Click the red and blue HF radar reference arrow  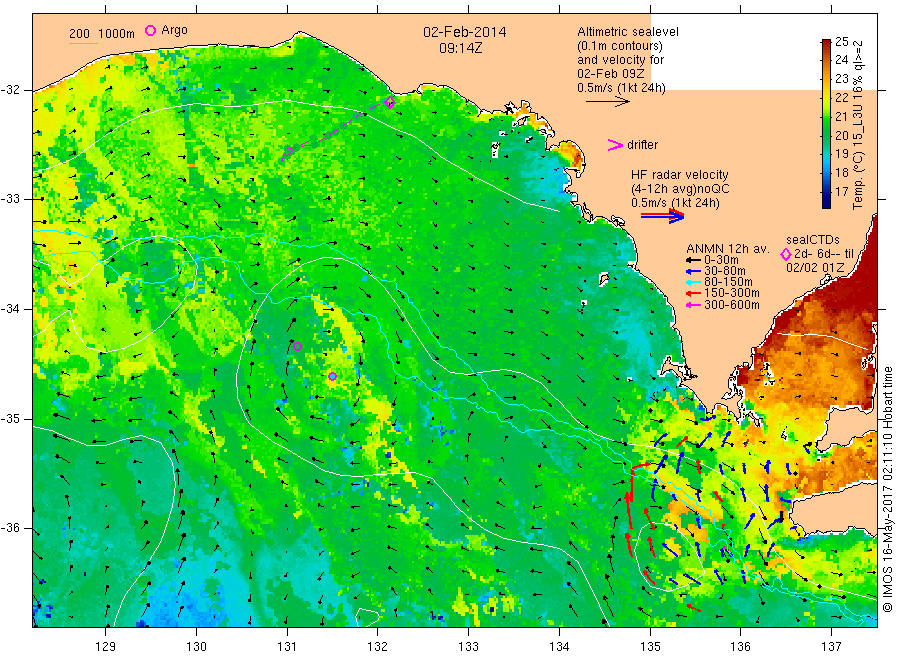tap(662, 216)
